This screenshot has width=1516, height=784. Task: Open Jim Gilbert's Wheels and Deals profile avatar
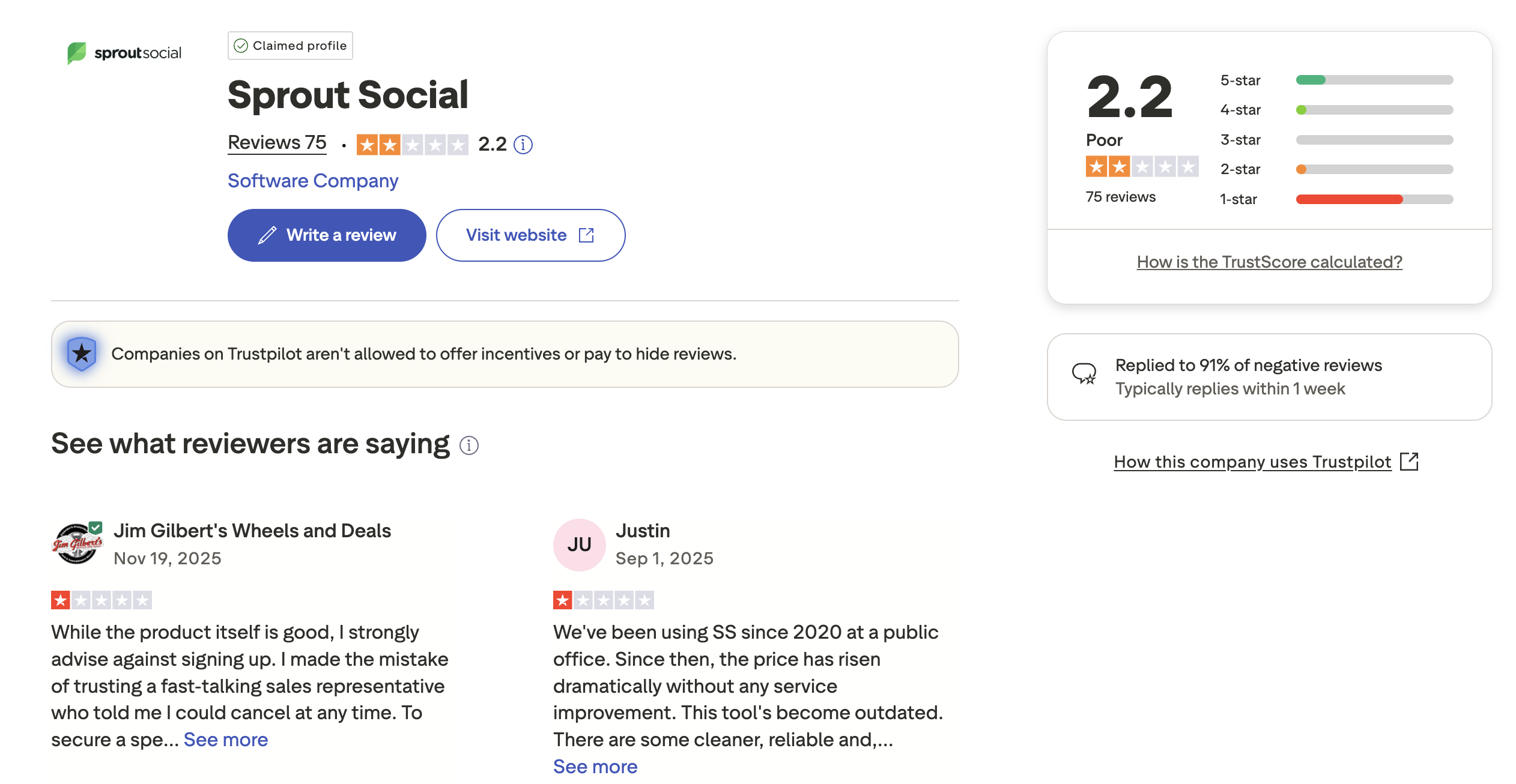coord(78,544)
